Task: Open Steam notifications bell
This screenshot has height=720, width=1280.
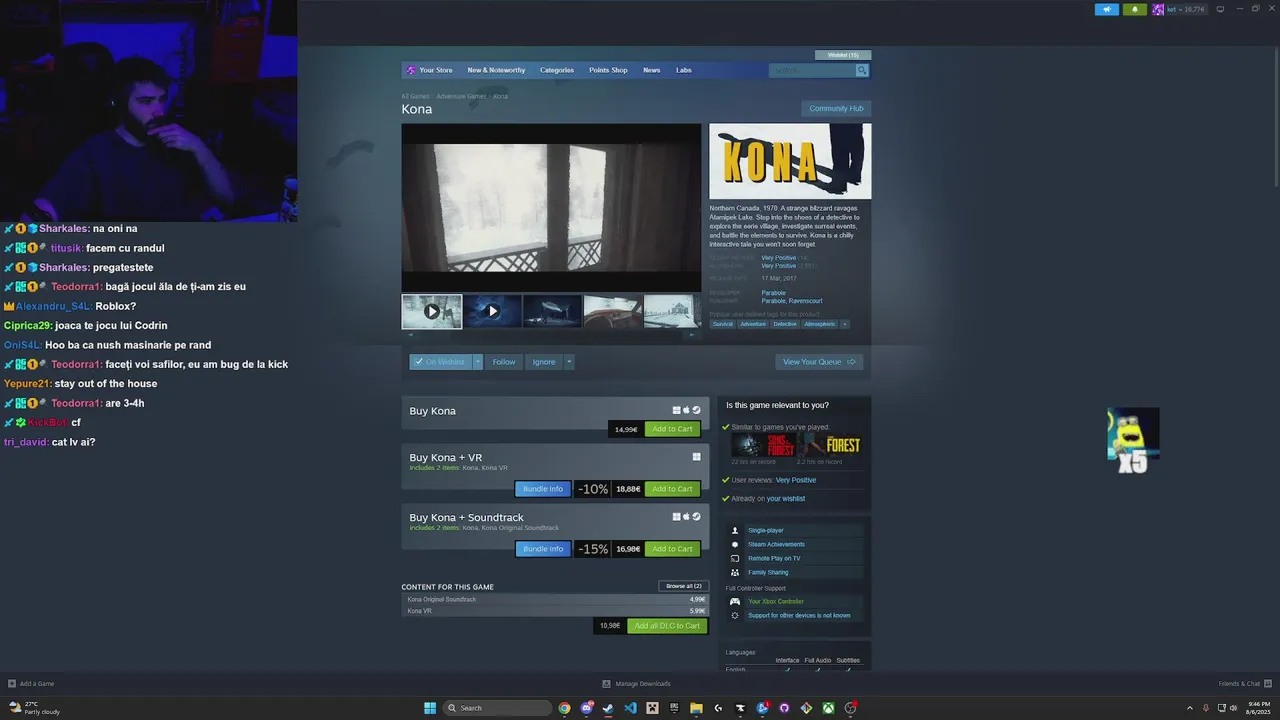Action: (1134, 9)
